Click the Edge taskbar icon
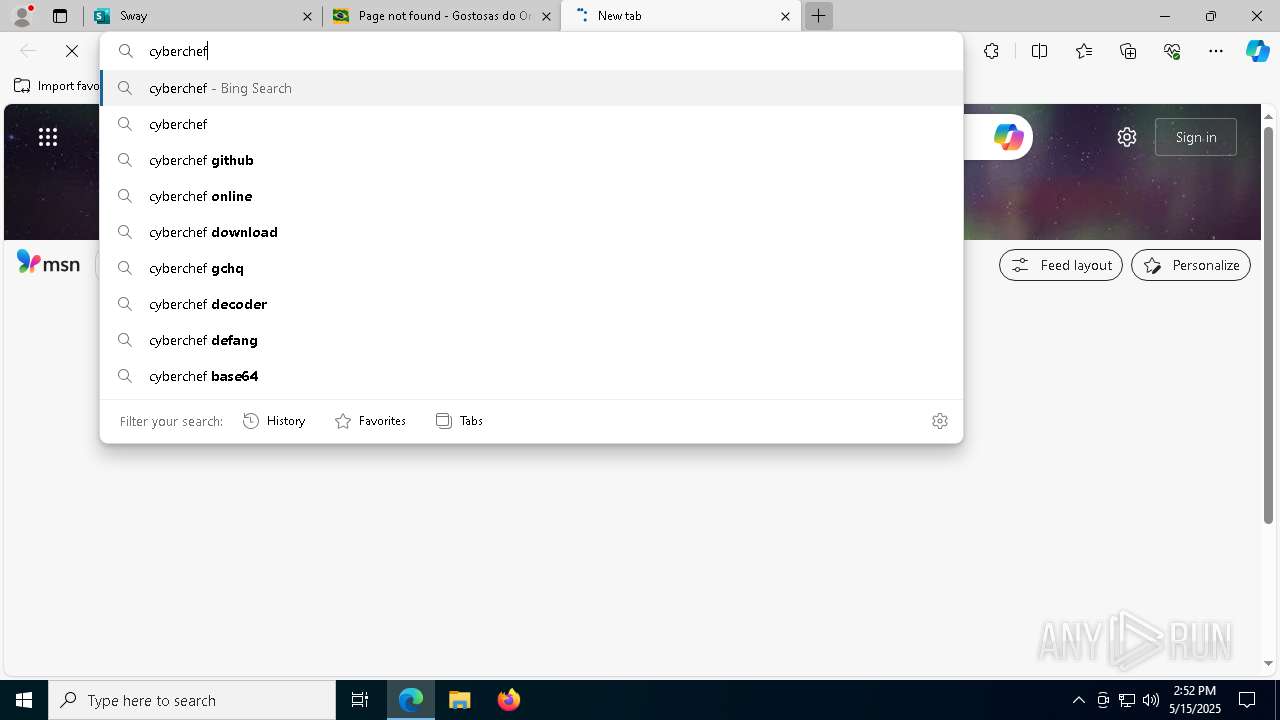 [x=411, y=700]
